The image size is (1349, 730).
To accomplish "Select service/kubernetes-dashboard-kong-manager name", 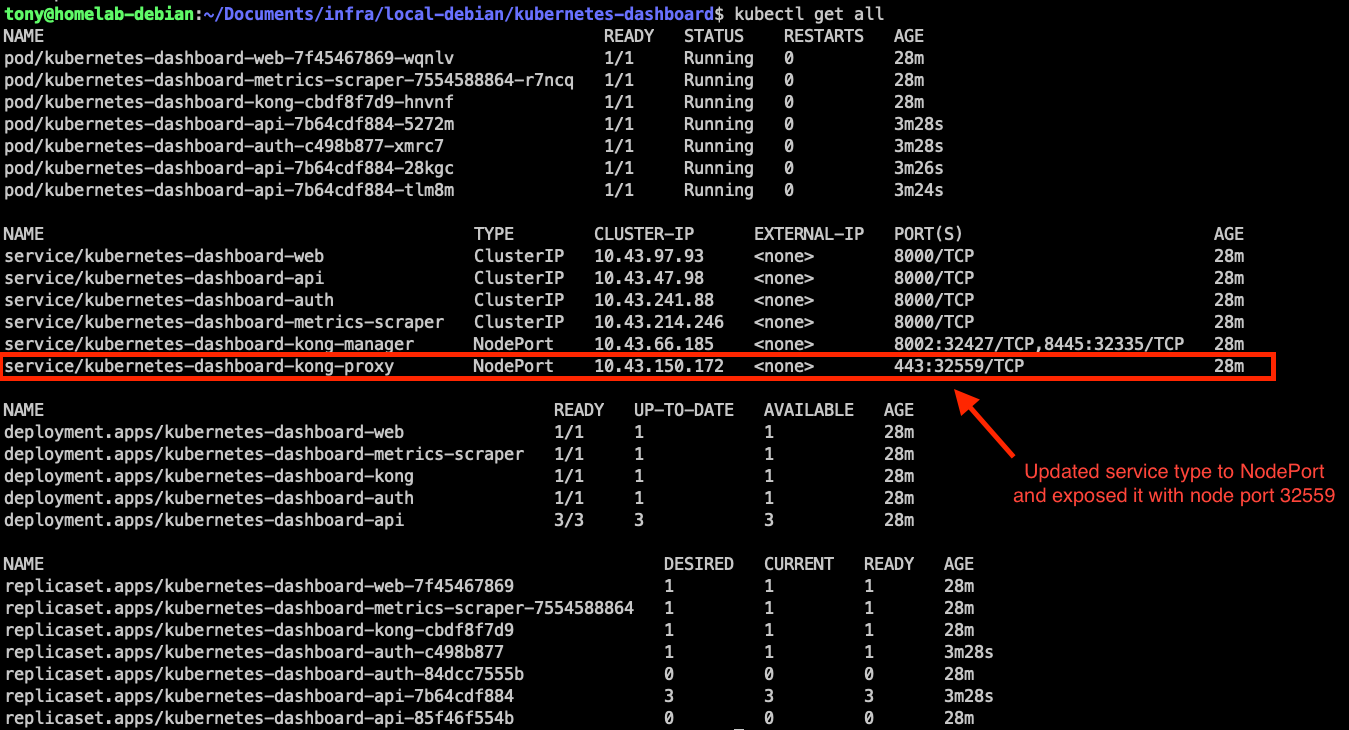I will click(209, 344).
